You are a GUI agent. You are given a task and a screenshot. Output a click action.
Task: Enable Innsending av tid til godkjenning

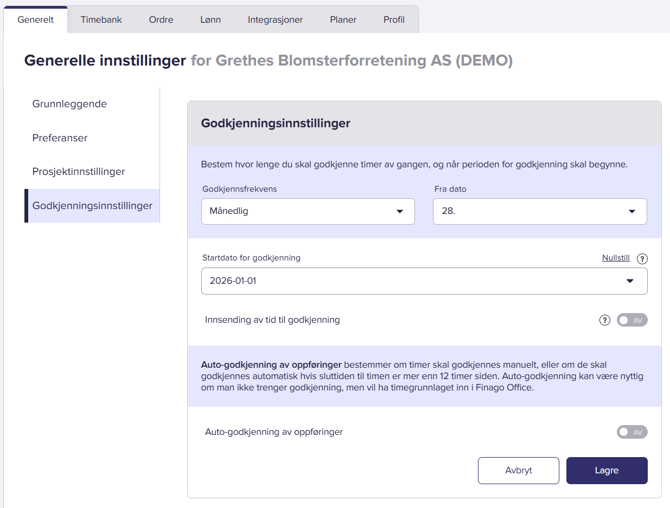631,320
